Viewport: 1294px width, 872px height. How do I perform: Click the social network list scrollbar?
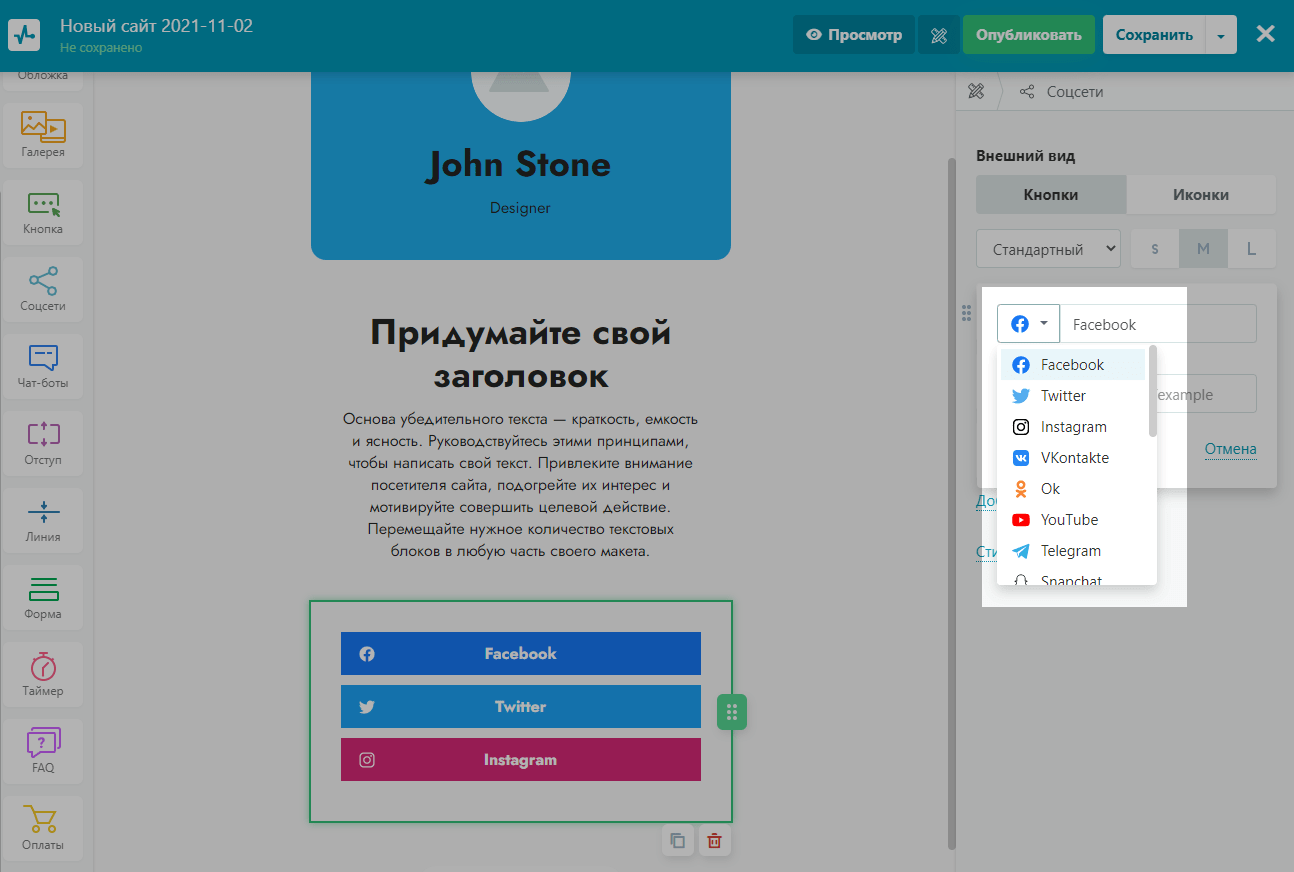(1152, 392)
